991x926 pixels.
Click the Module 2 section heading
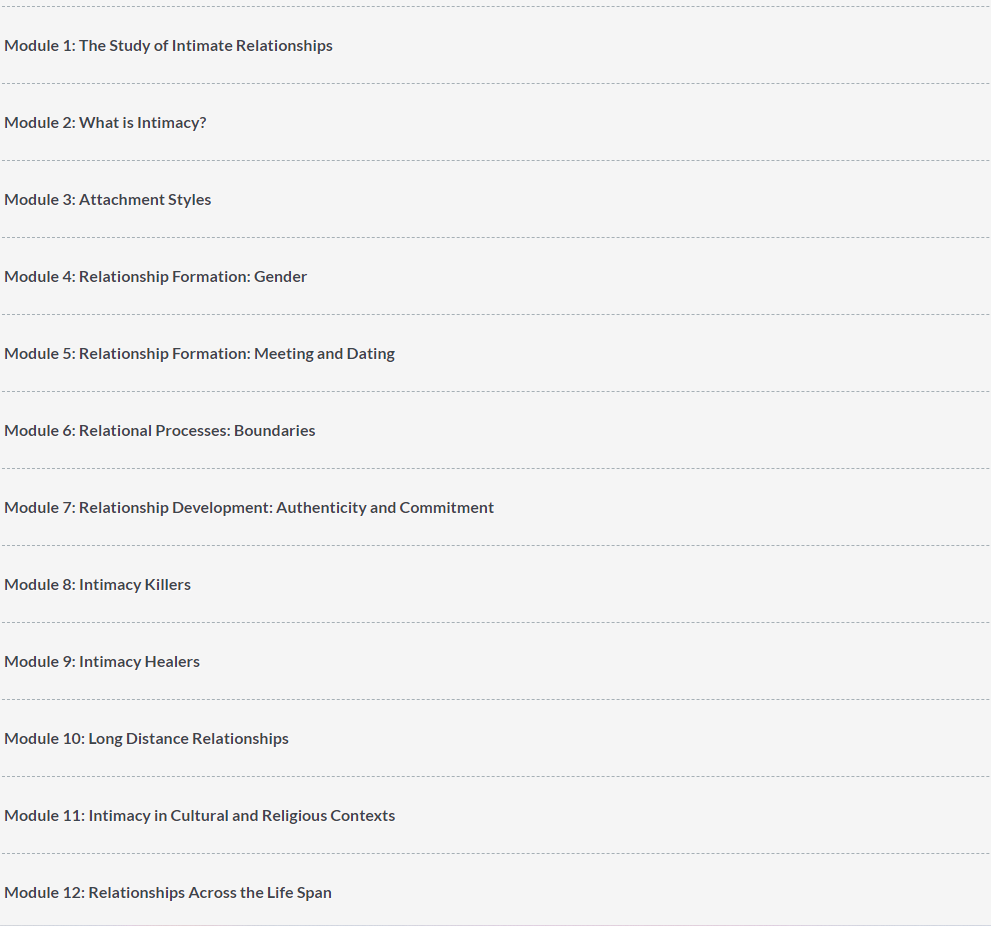point(105,123)
